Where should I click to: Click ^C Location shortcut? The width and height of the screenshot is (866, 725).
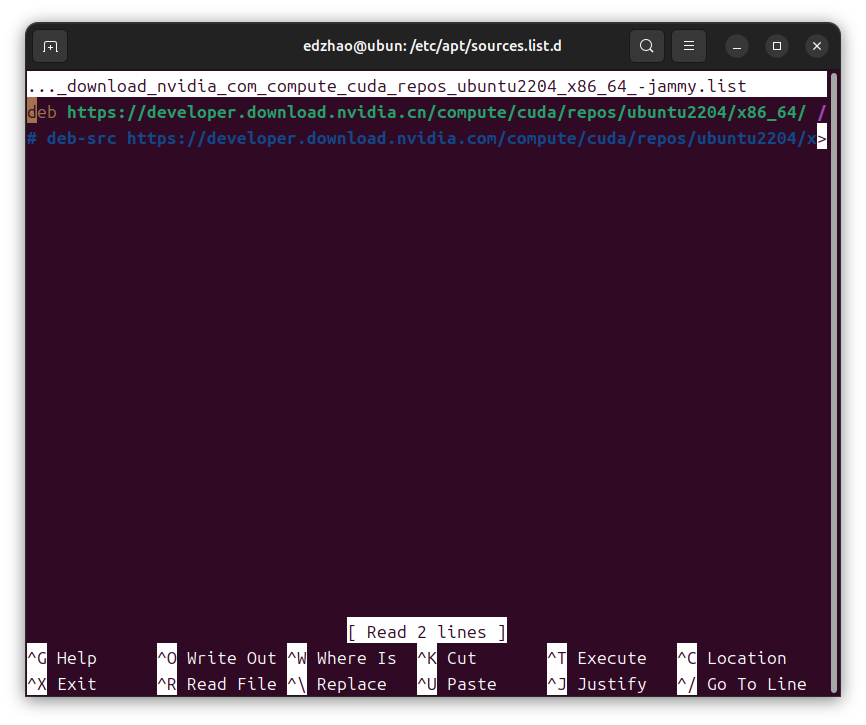click(x=732, y=658)
